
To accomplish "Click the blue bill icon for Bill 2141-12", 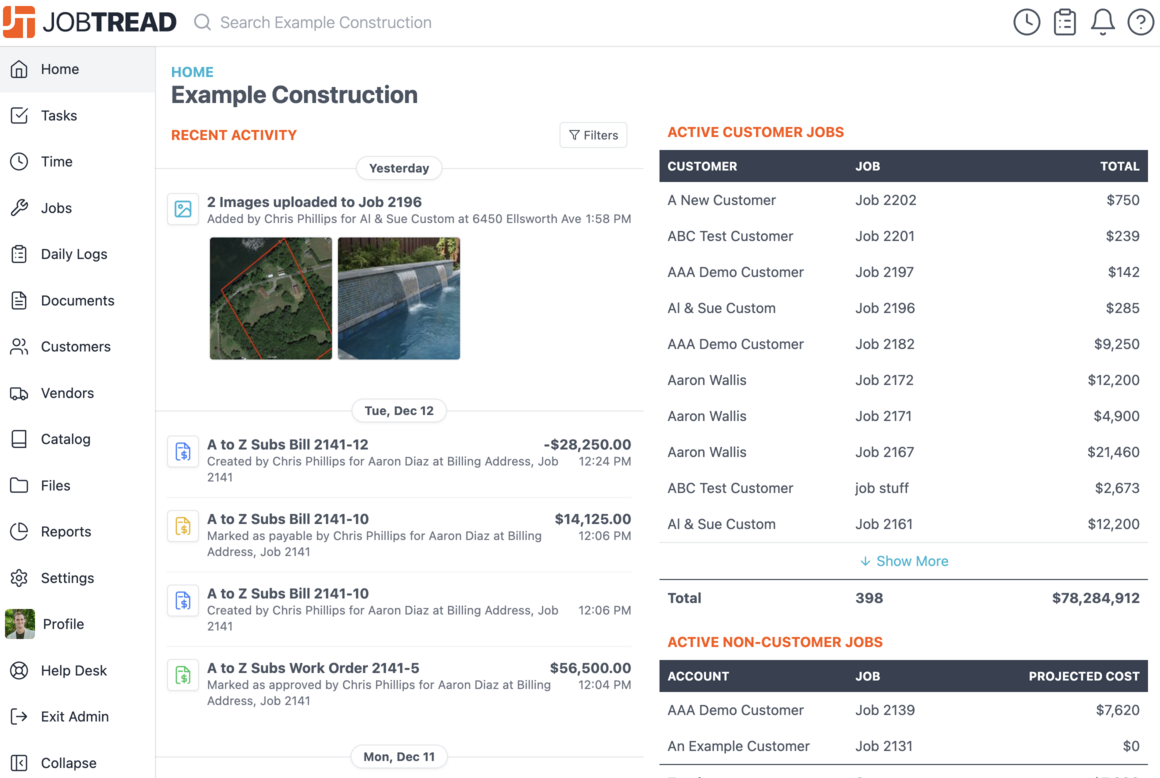I will point(183,452).
